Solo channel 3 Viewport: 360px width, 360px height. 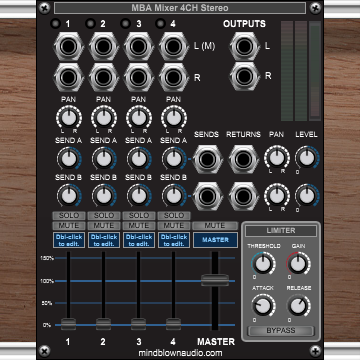139,215
